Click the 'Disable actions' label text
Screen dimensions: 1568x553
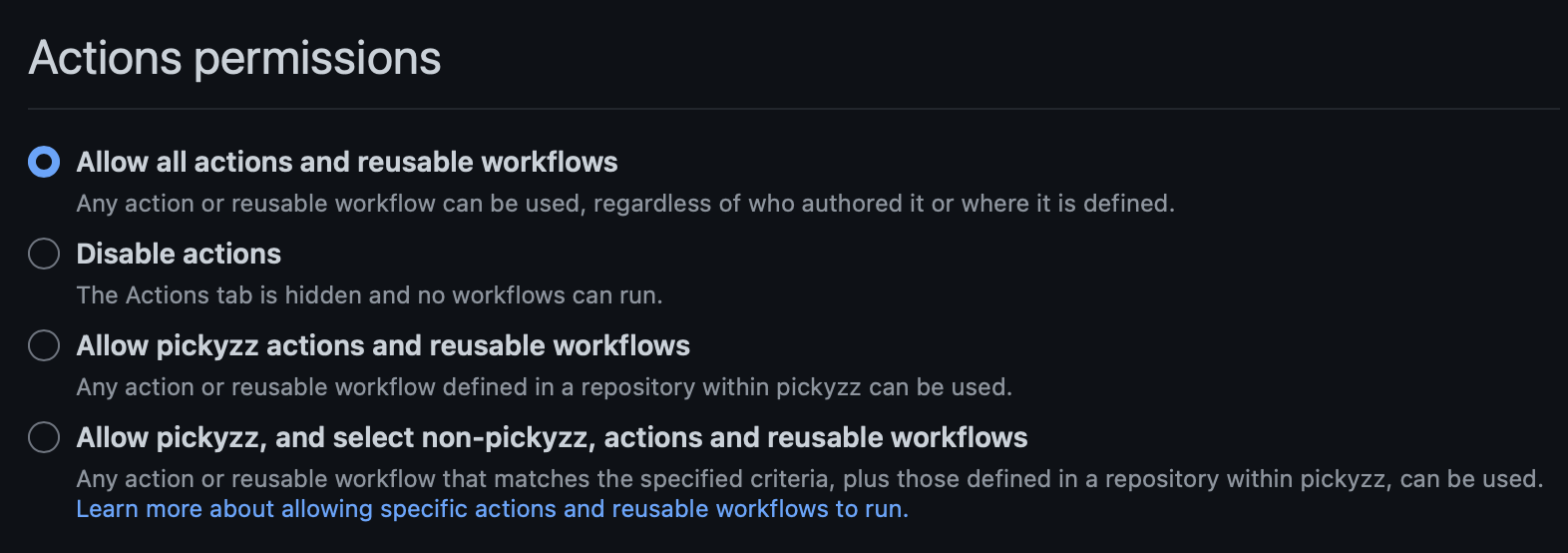pos(179,254)
